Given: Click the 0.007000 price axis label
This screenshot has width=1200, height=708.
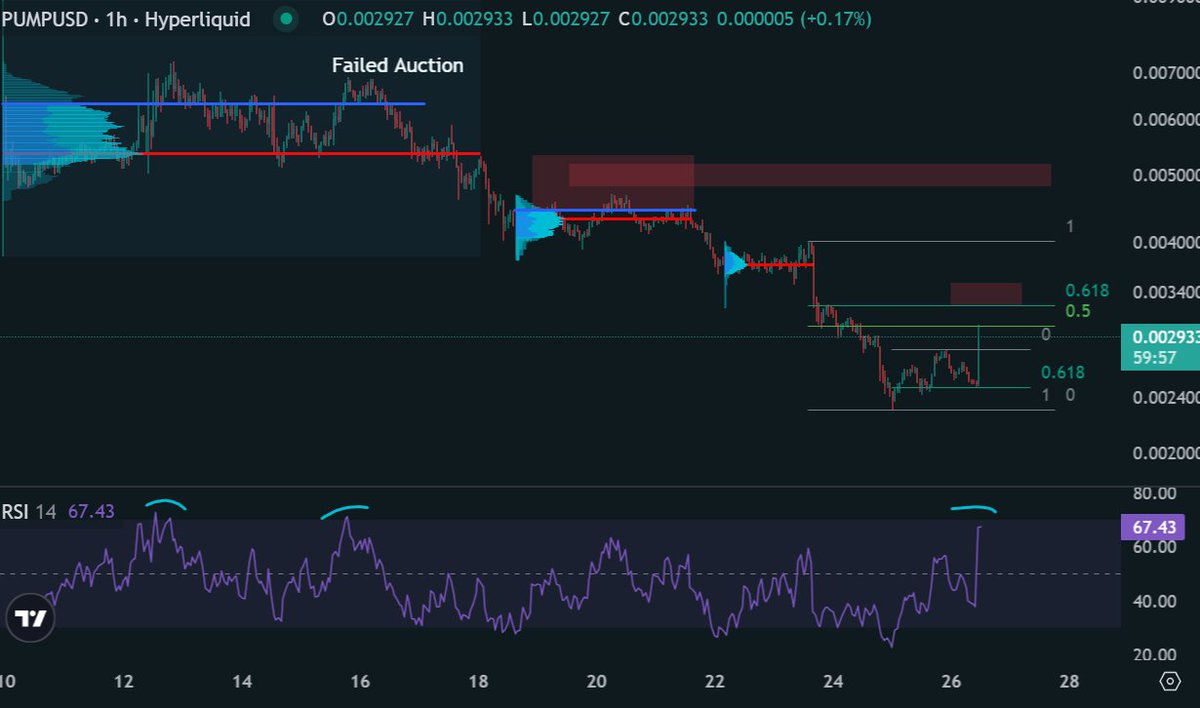Looking at the screenshot, I should (1165, 74).
